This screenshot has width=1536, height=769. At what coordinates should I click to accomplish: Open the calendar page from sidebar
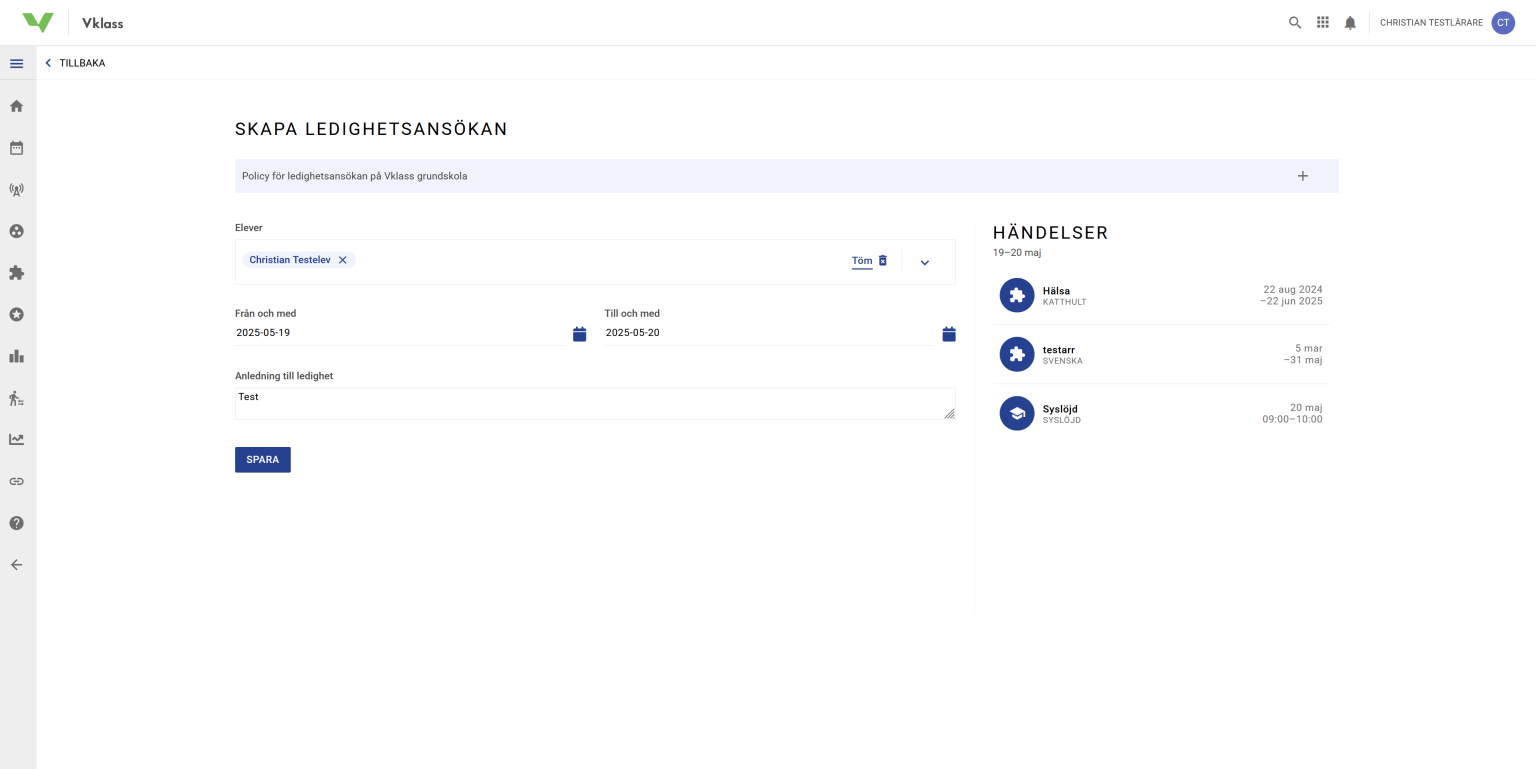(16, 148)
